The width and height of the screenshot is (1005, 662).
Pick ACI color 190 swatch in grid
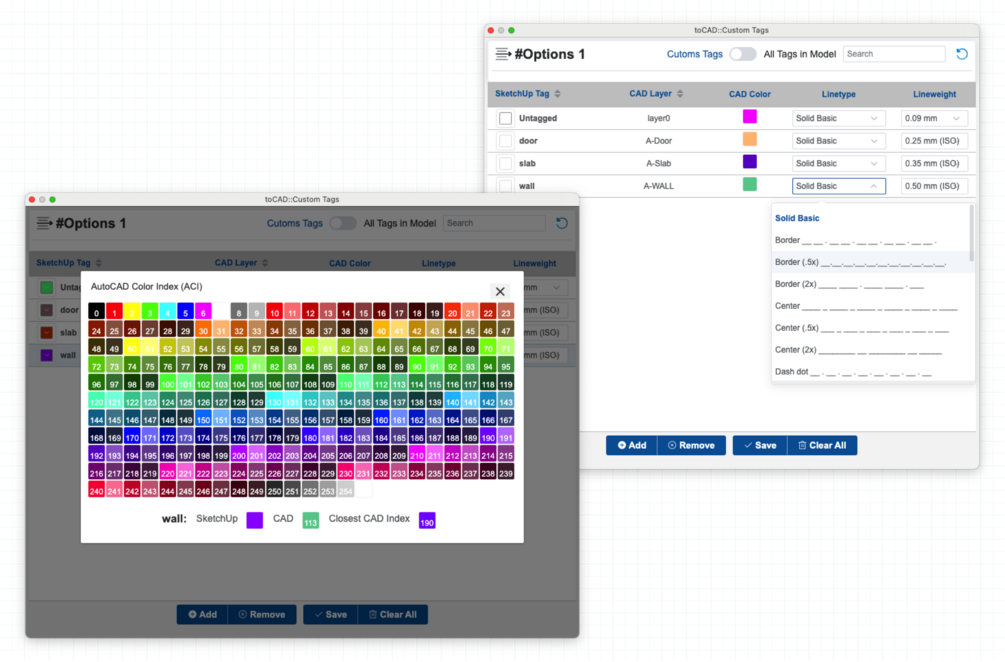tap(488, 437)
